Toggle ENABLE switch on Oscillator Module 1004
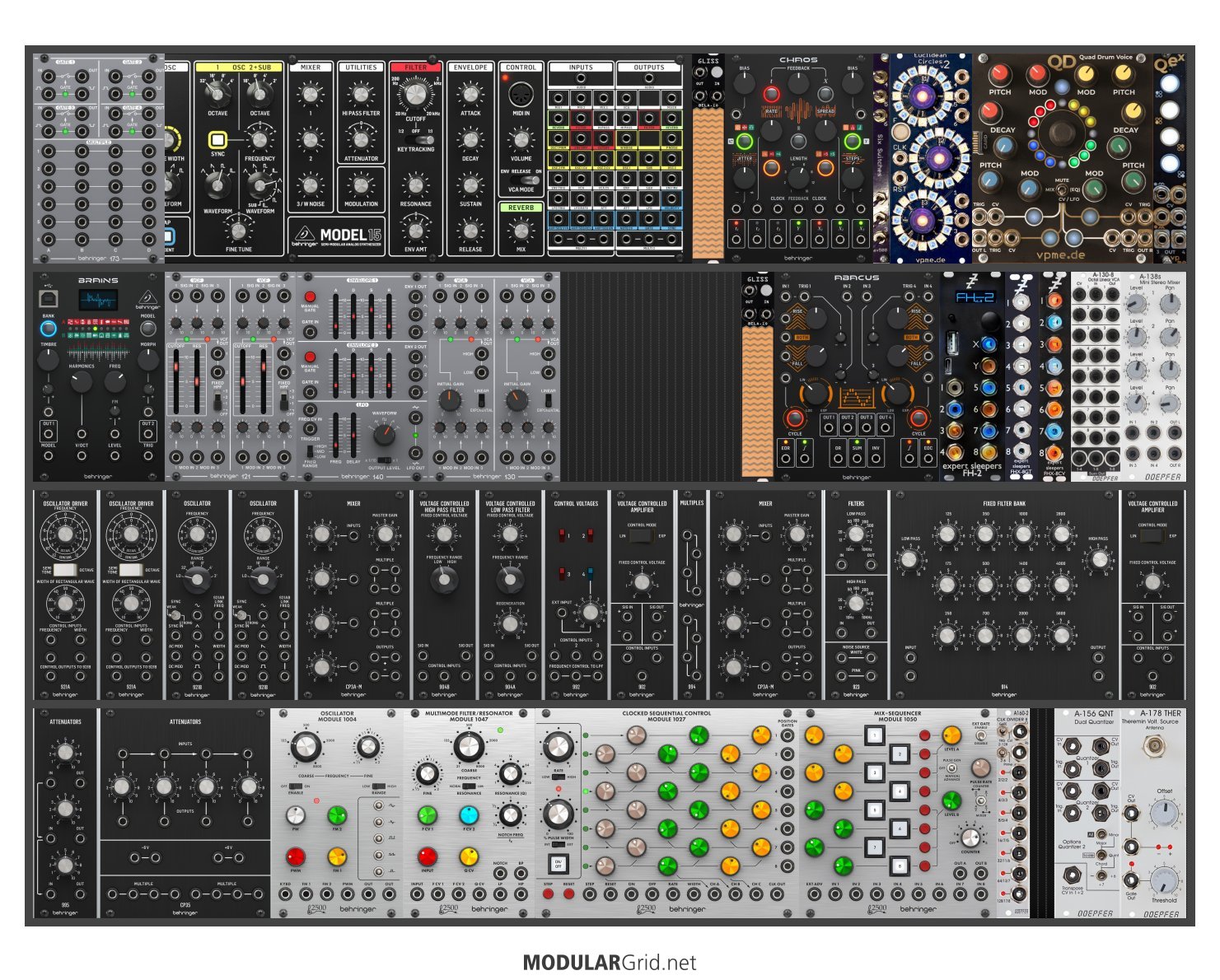1220x980 pixels. coord(295,786)
